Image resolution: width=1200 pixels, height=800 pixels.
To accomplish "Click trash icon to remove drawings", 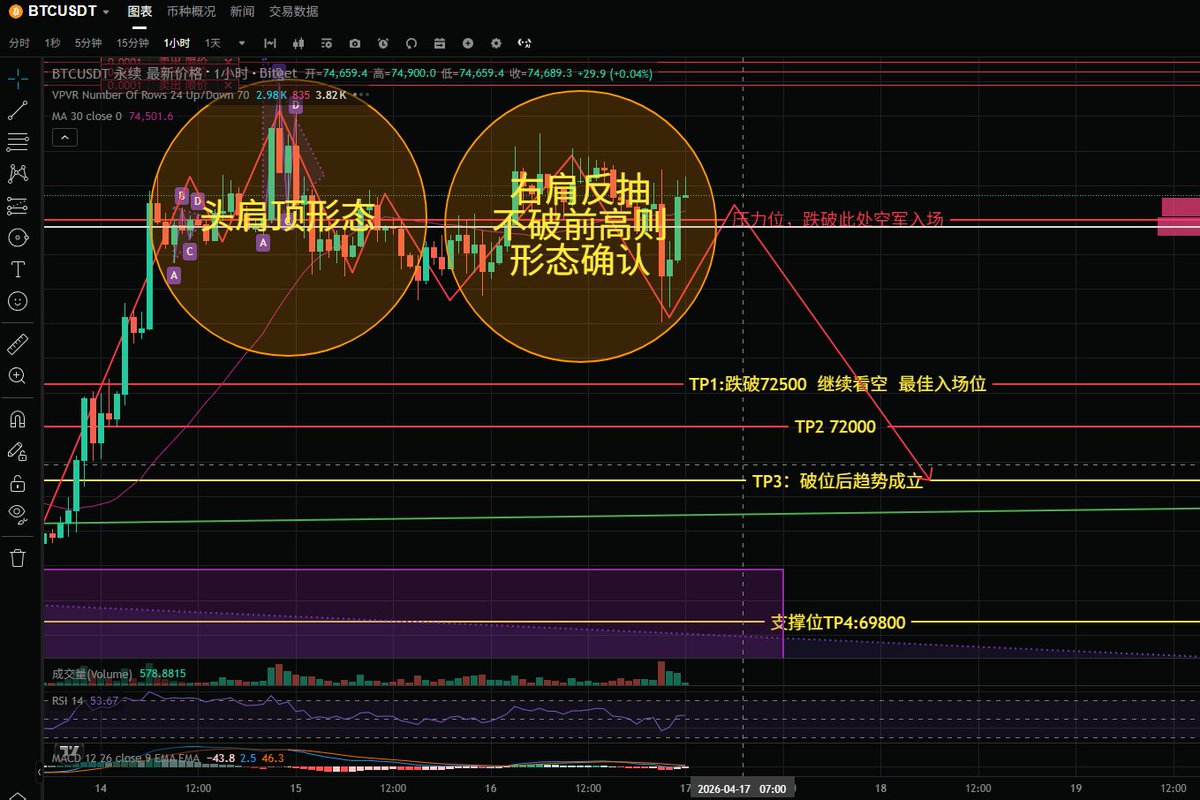I will (17, 558).
